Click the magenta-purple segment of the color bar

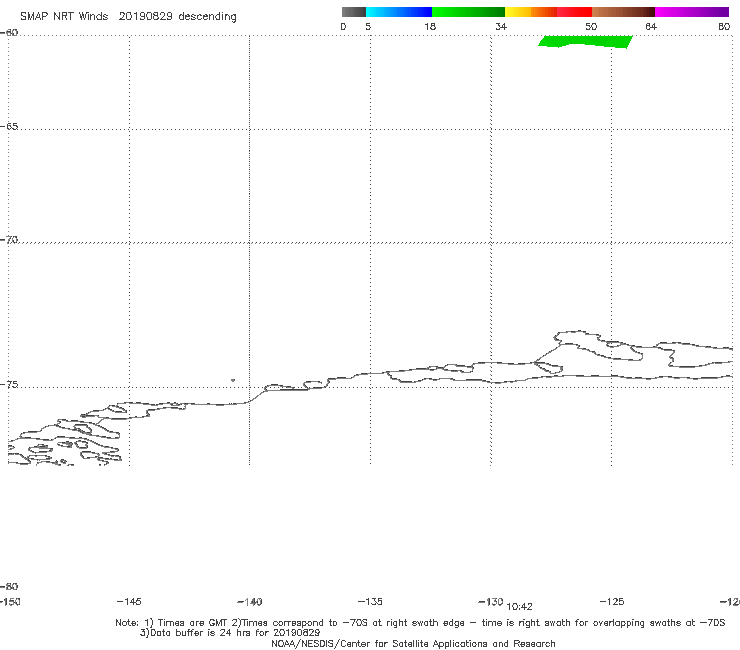[692, 12]
